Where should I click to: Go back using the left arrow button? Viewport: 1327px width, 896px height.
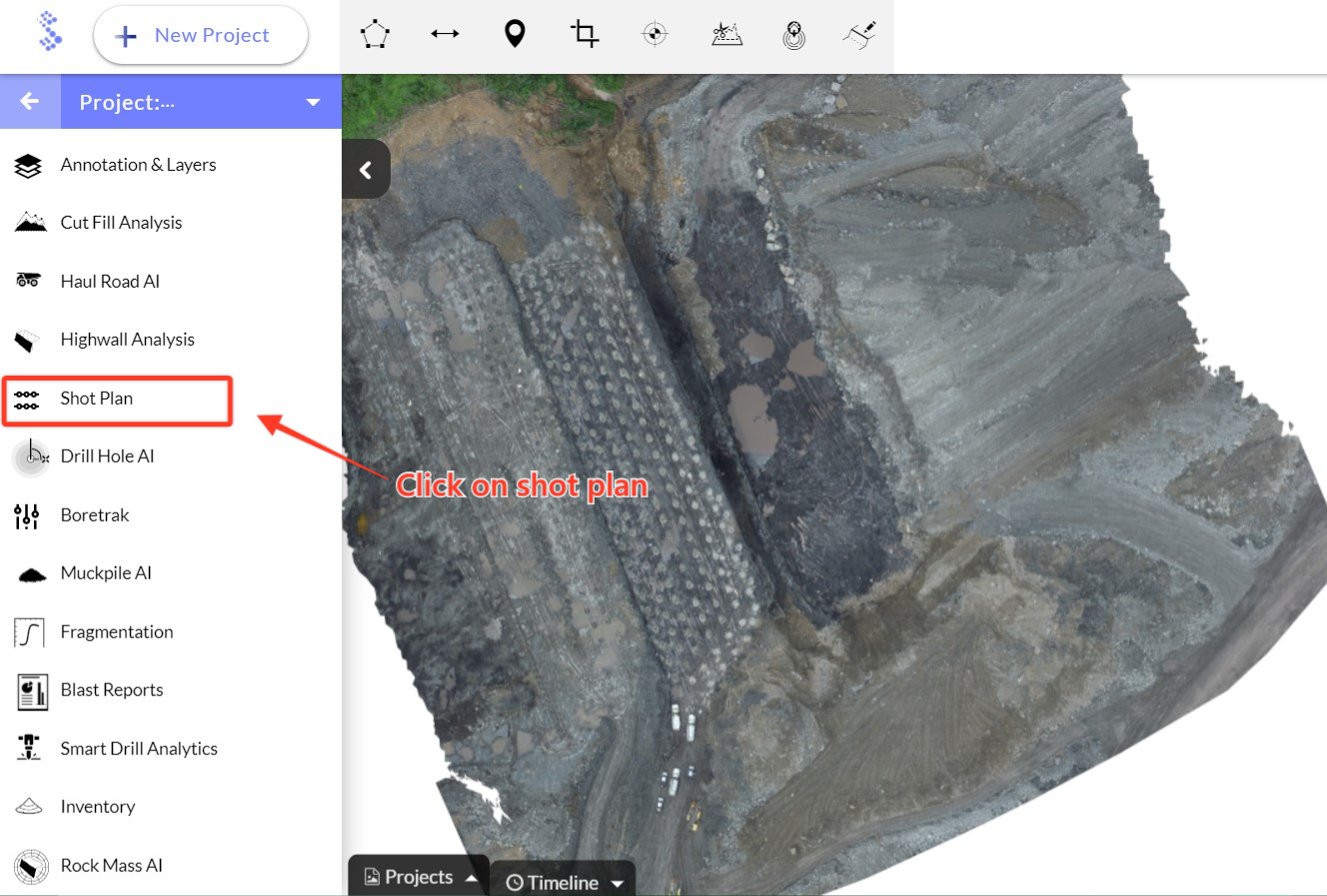30,102
